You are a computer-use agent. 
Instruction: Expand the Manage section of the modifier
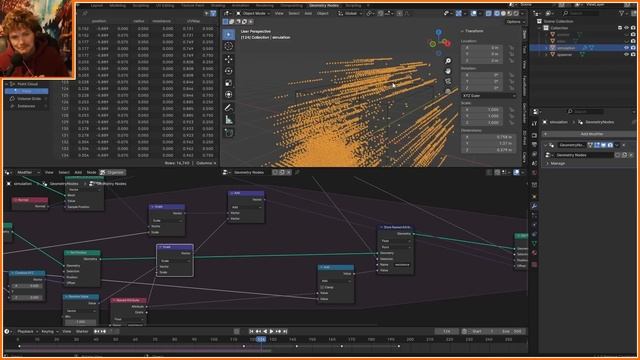(x=548, y=163)
